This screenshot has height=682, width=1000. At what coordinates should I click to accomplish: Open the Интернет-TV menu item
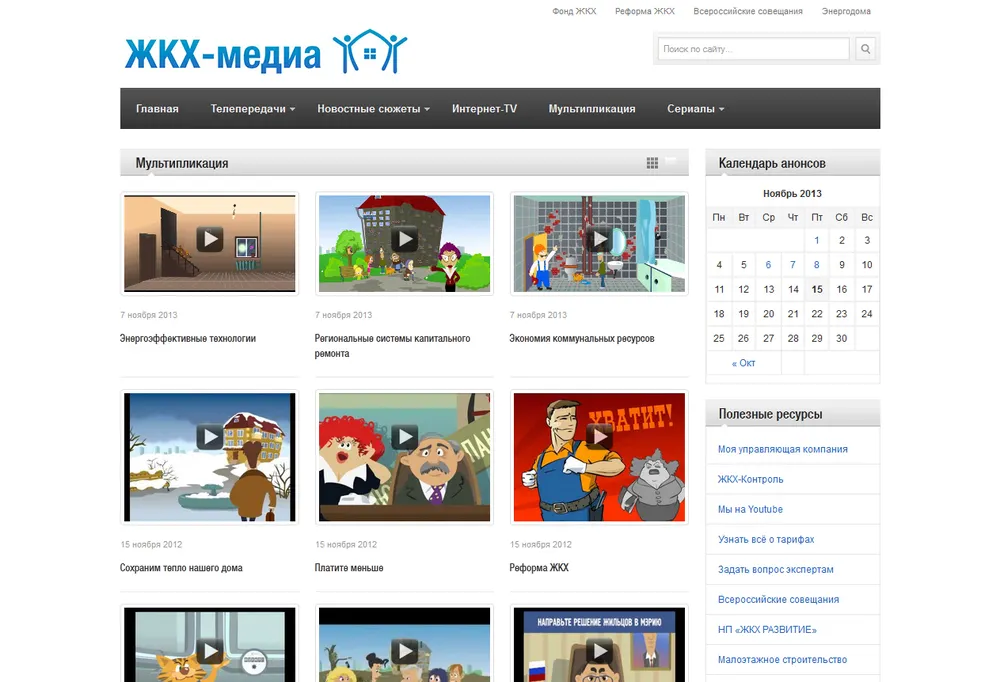tap(484, 108)
